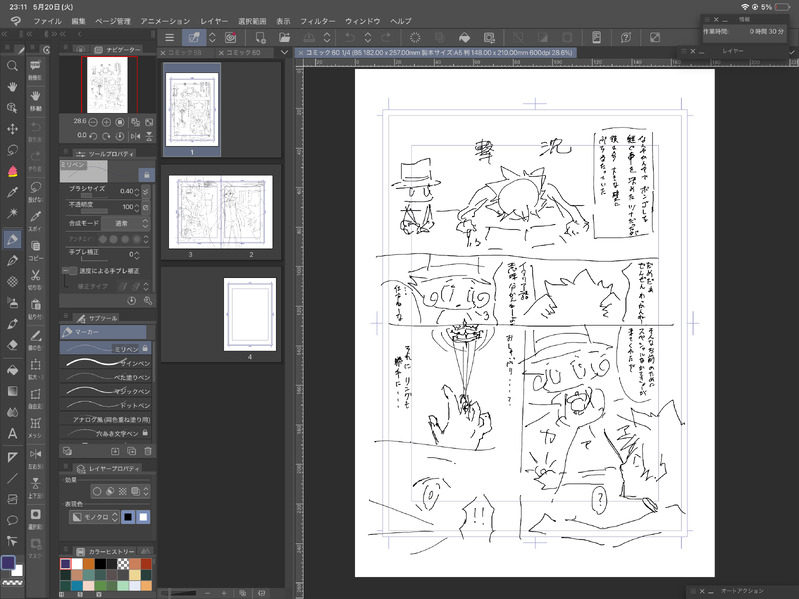This screenshot has height=599, width=799.
Task: Select the Blend tool
Action: tap(12, 412)
